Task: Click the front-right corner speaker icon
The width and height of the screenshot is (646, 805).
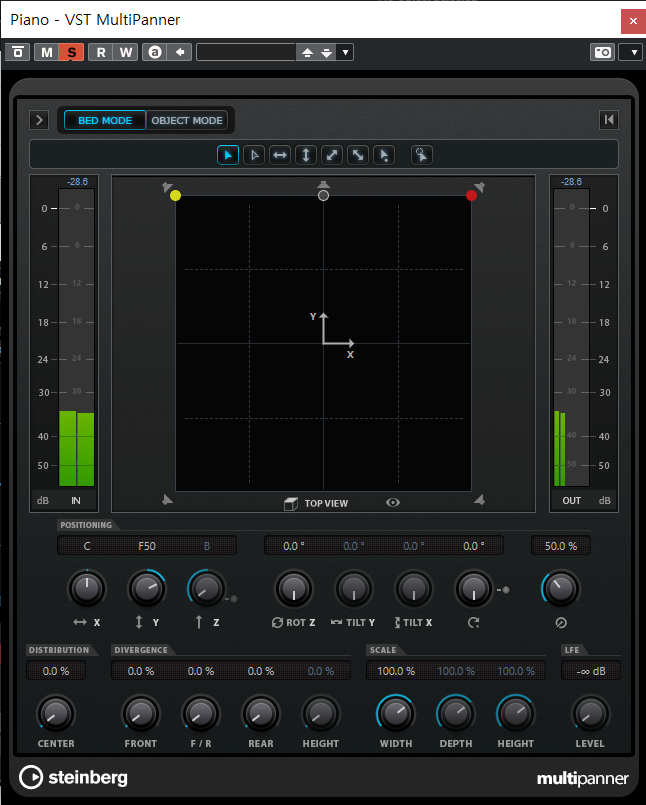Action: [480, 186]
